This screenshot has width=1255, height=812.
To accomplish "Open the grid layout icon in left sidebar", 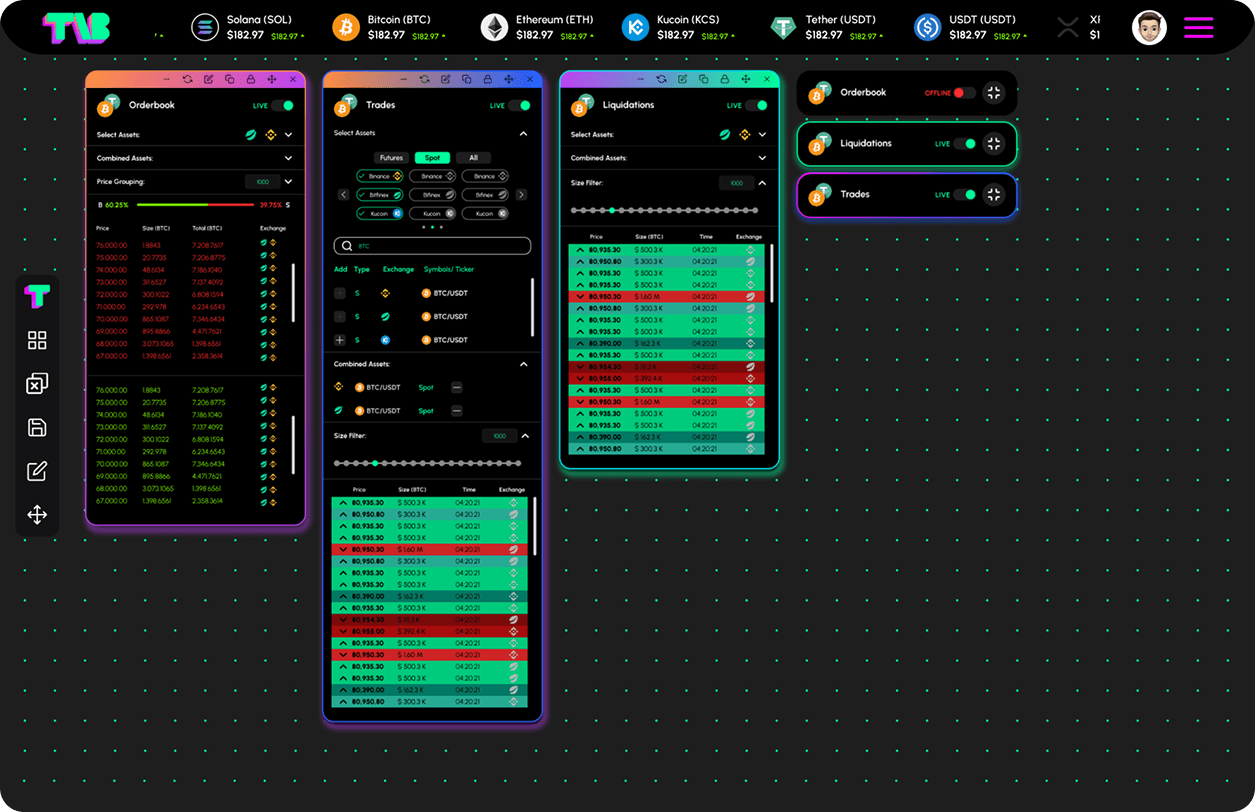I will [37, 340].
